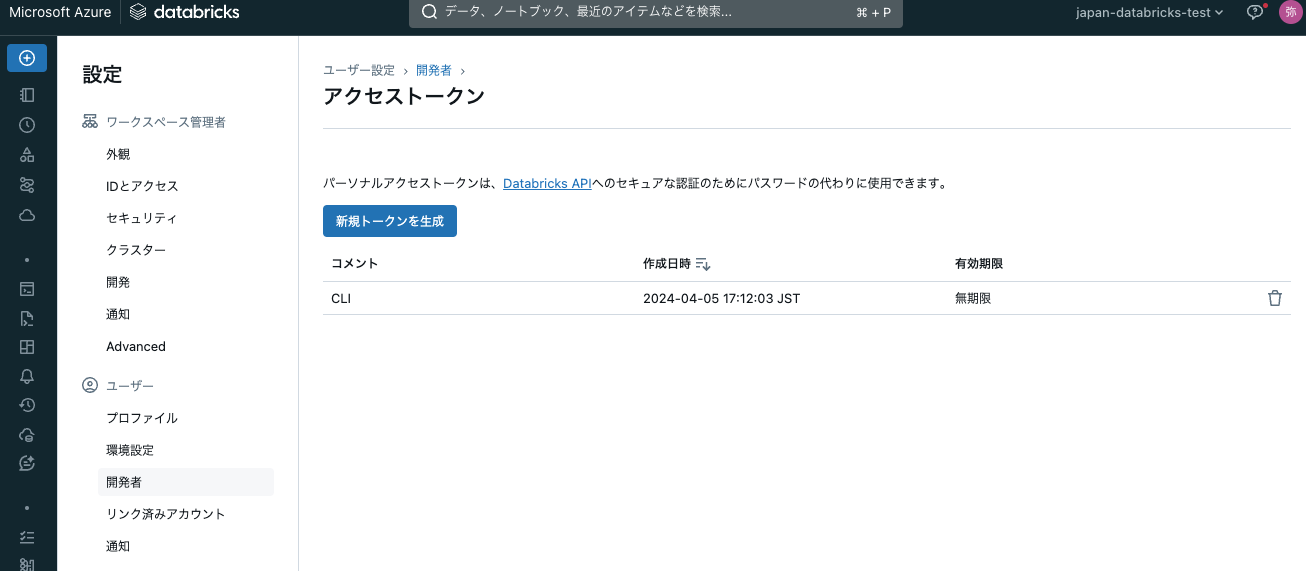Open the user avatar in top right
1306x571 pixels.
click(x=1290, y=12)
